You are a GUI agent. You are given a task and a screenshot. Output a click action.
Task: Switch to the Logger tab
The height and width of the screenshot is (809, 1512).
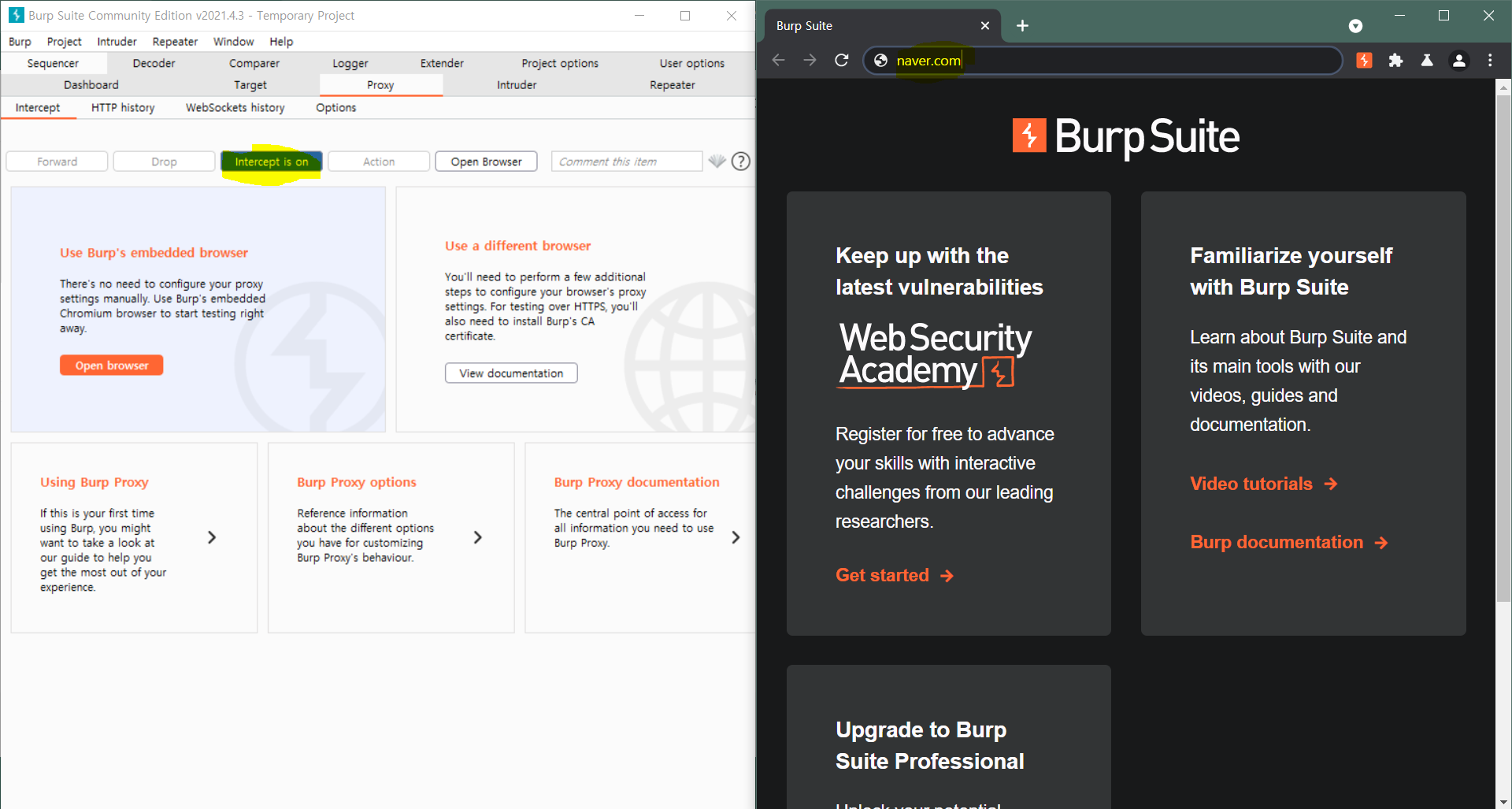tap(350, 64)
